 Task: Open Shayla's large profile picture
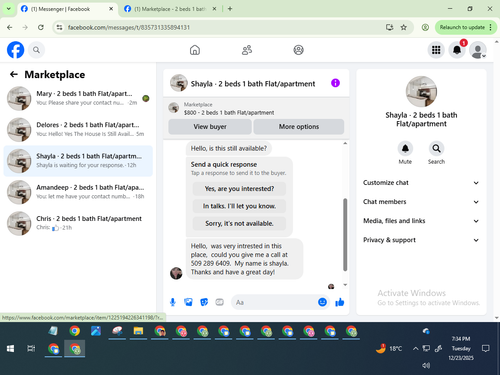click(421, 92)
